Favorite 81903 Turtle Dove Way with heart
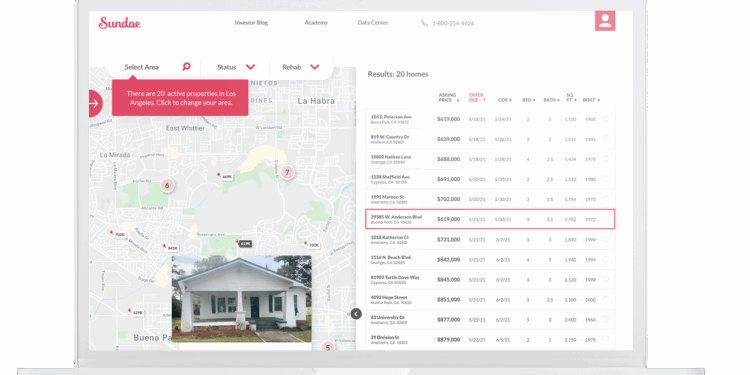Screen dimensions: 750x375 tap(606, 279)
